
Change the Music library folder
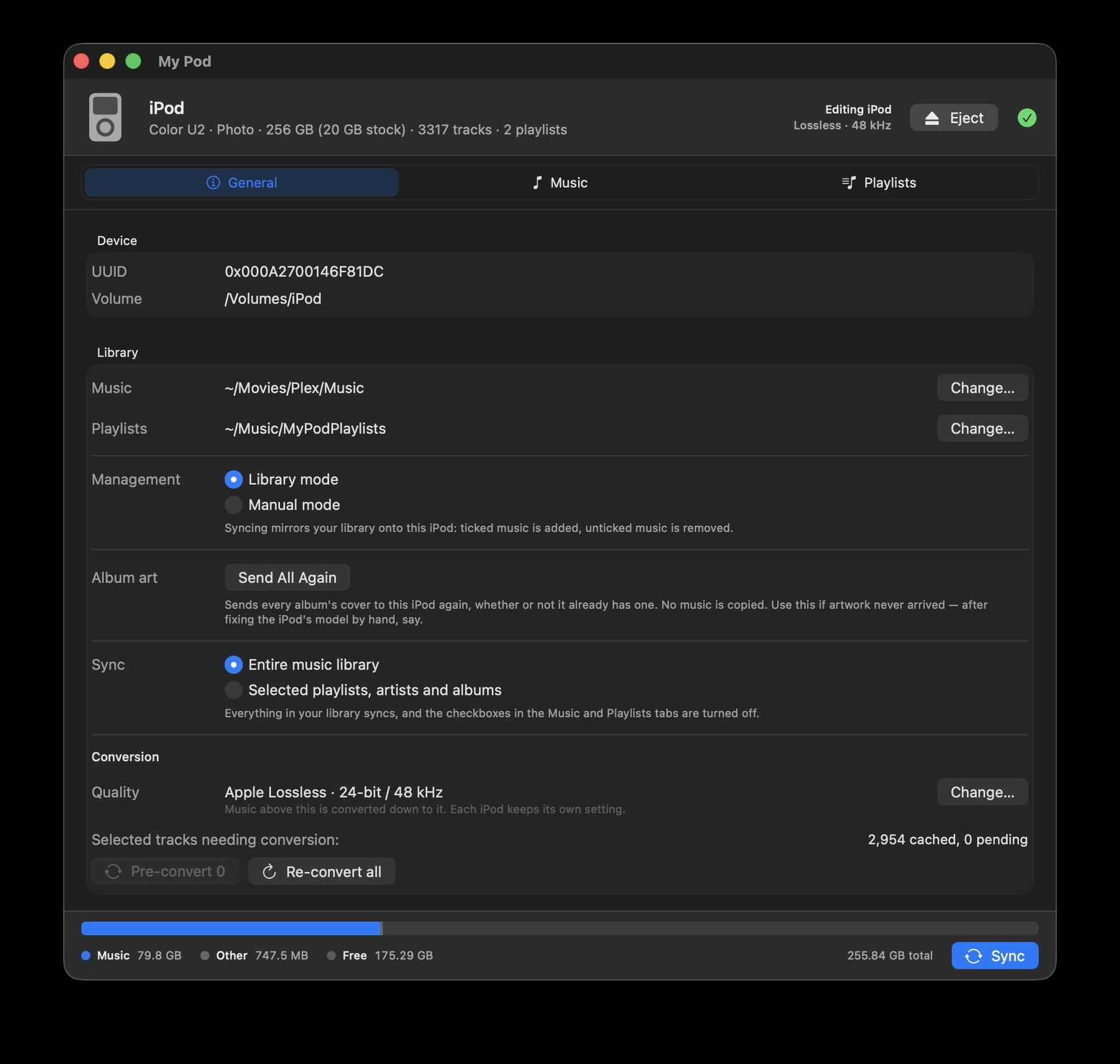click(982, 388)
